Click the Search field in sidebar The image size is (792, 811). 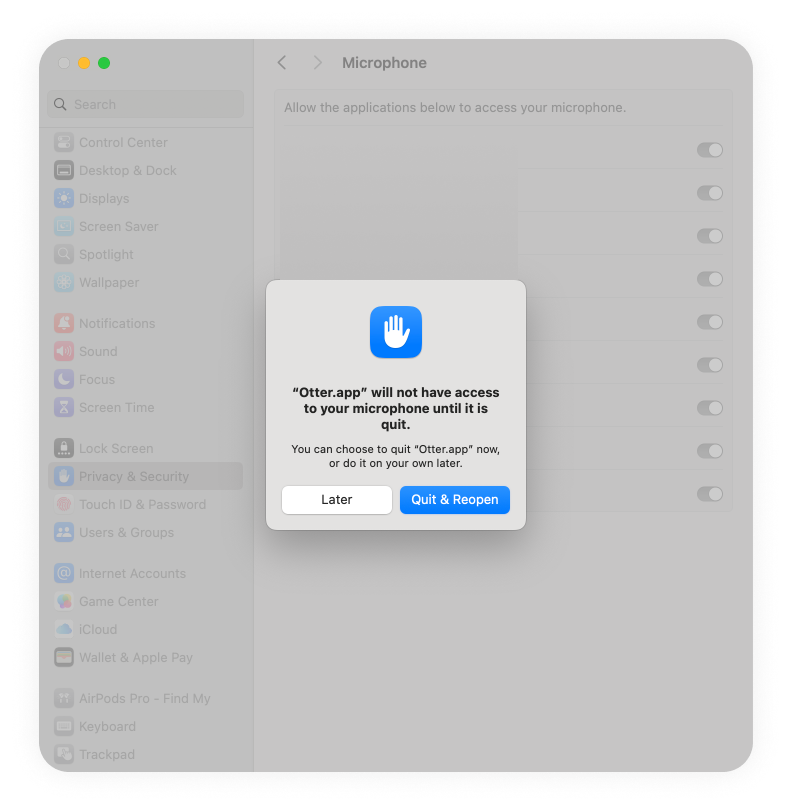pos(145,104)
